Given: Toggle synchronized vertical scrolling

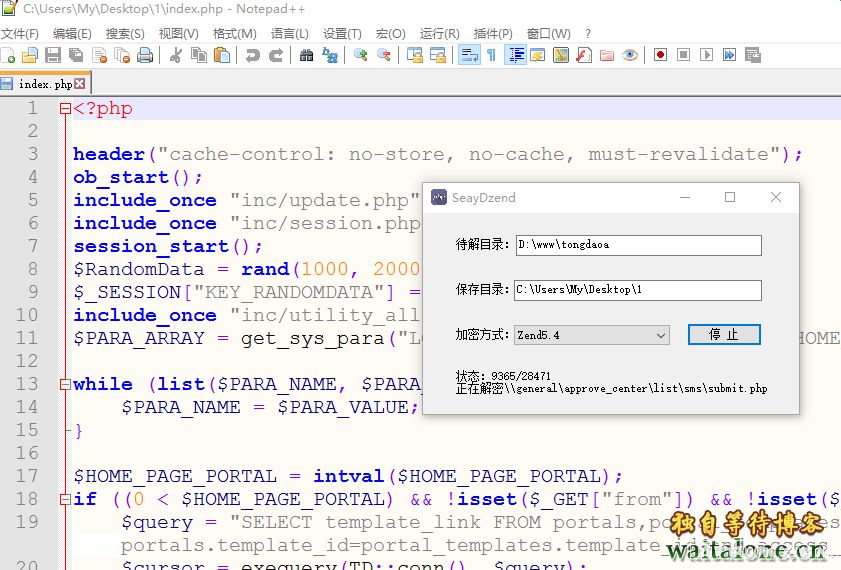Looking at the screenshot, I should [x=415, y=55].
